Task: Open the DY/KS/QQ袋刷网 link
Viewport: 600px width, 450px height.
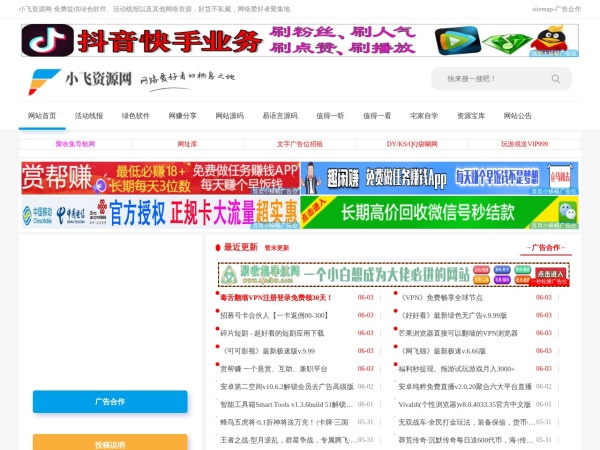Action: point(412,144)
